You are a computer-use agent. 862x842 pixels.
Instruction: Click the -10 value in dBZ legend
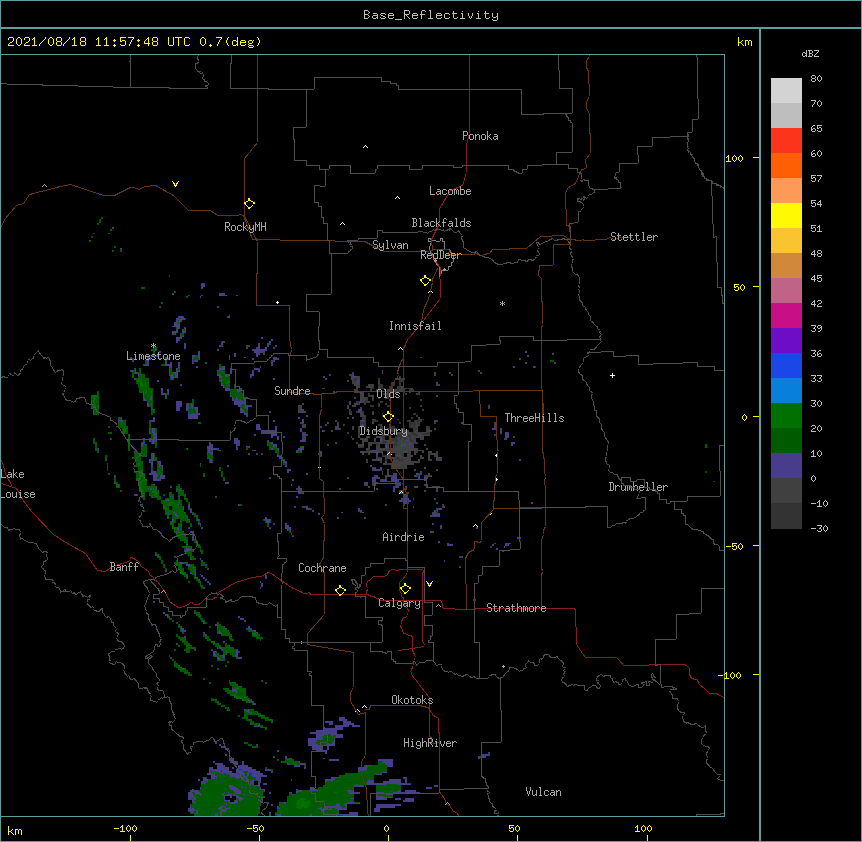pos(819,503)
